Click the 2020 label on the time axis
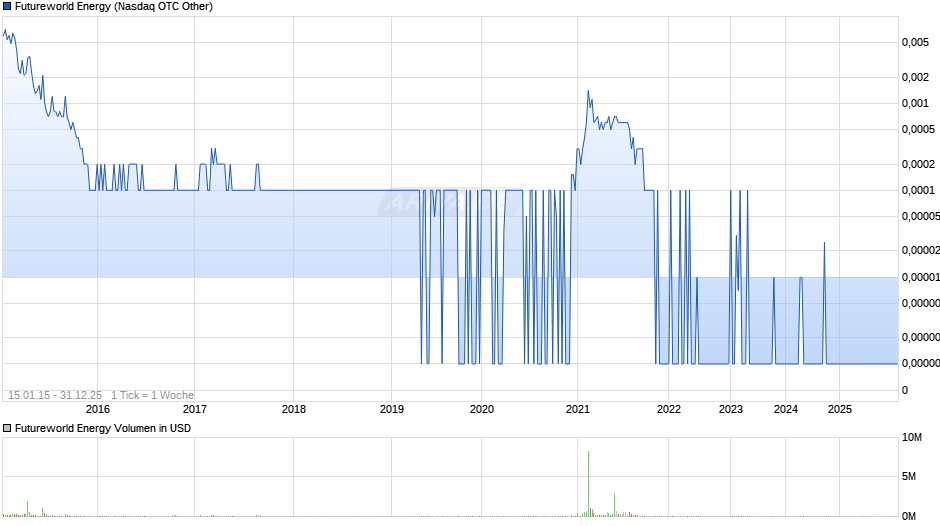Image resolution: width=940 pixels, height=526 pixels. pyautogui.click(x=482, y=409)
